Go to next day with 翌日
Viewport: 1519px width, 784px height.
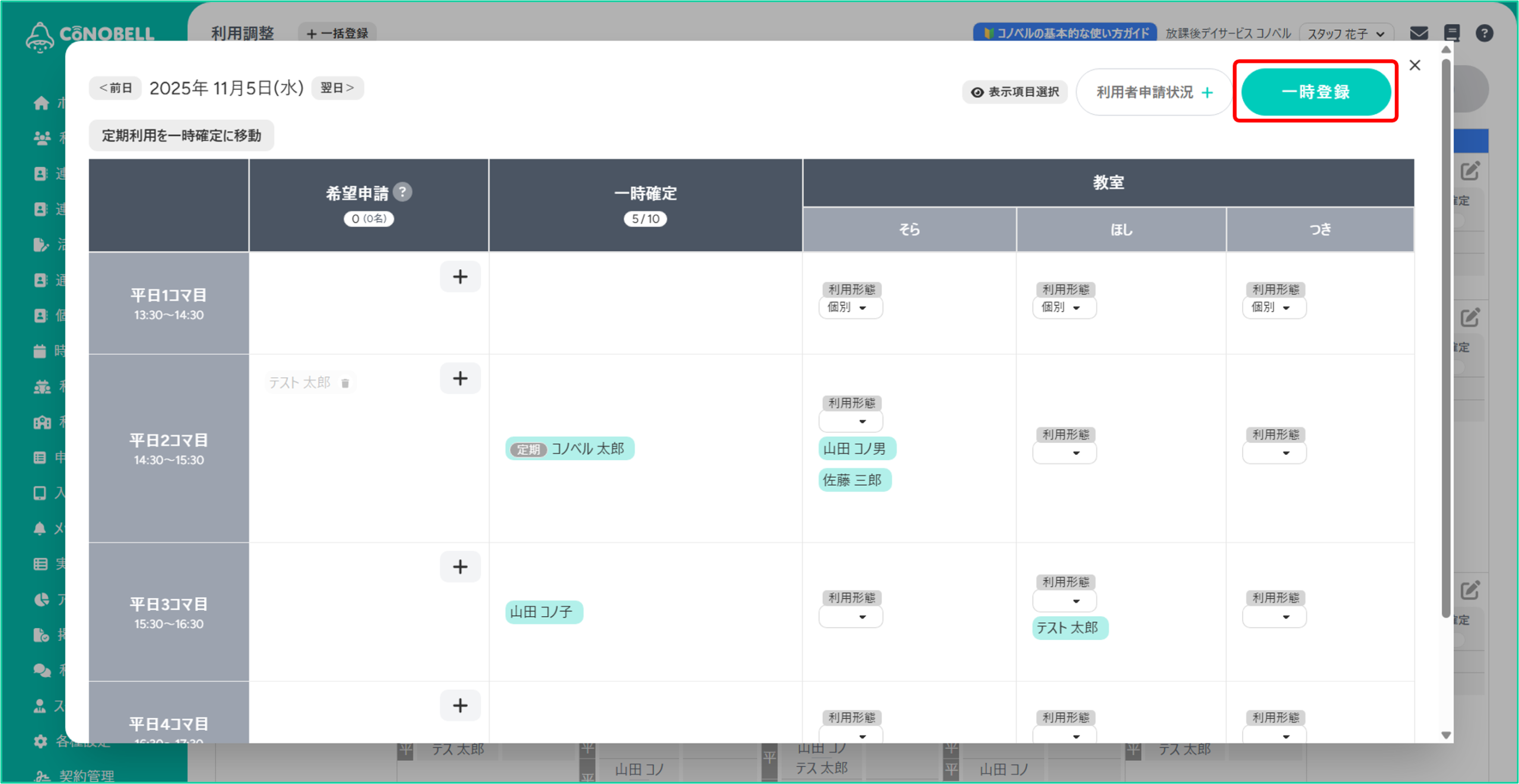pyautogui.click(x=337, y=88)
